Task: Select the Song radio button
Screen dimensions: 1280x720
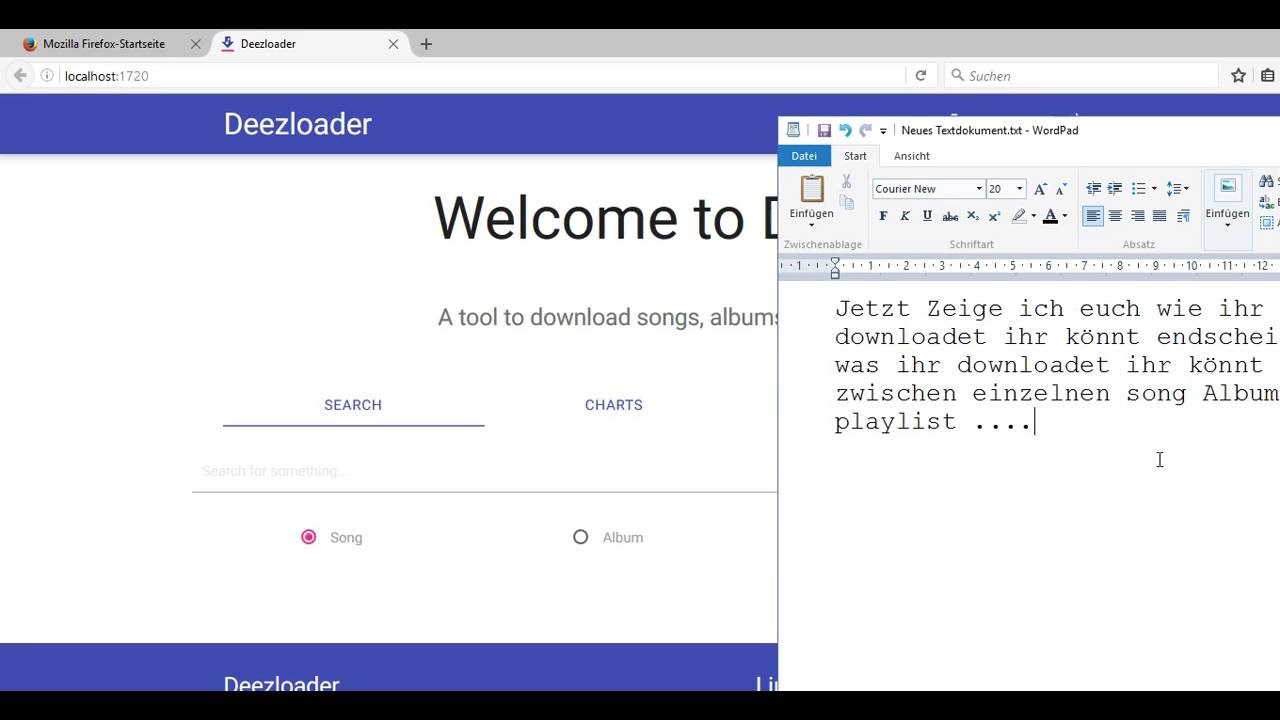Action: tap(309, 537)
